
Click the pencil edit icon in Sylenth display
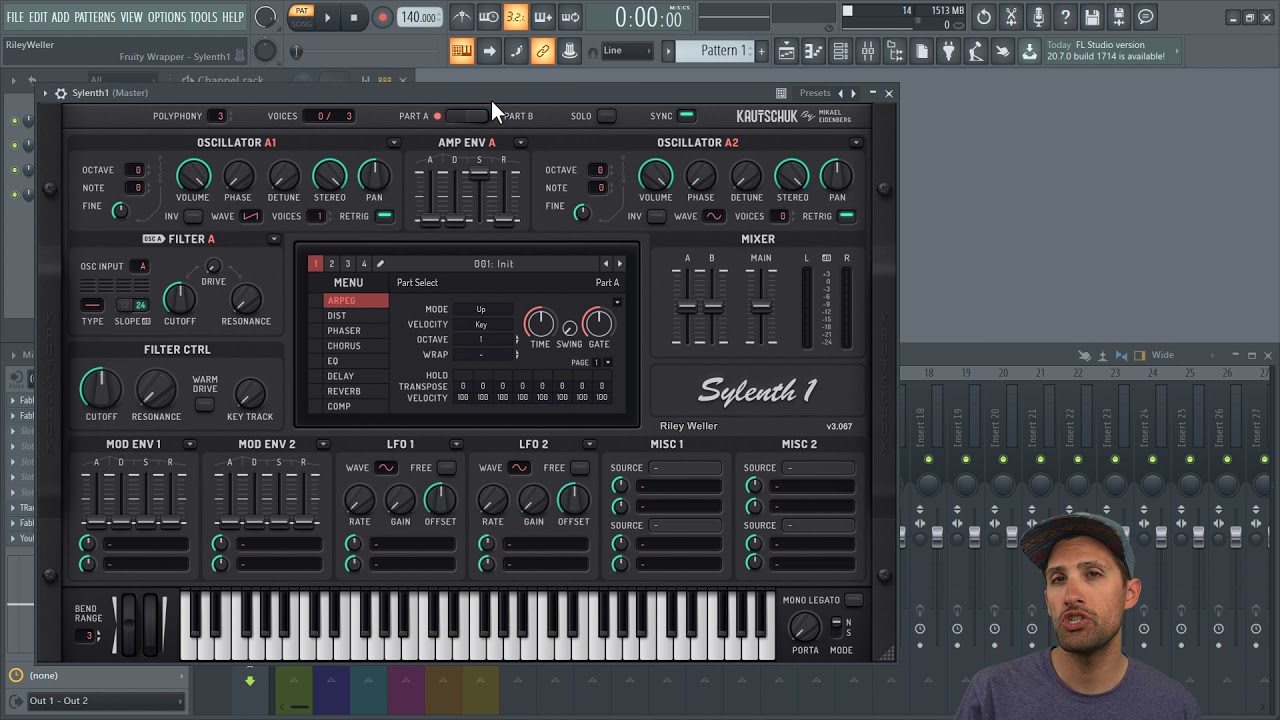point(380,264)
